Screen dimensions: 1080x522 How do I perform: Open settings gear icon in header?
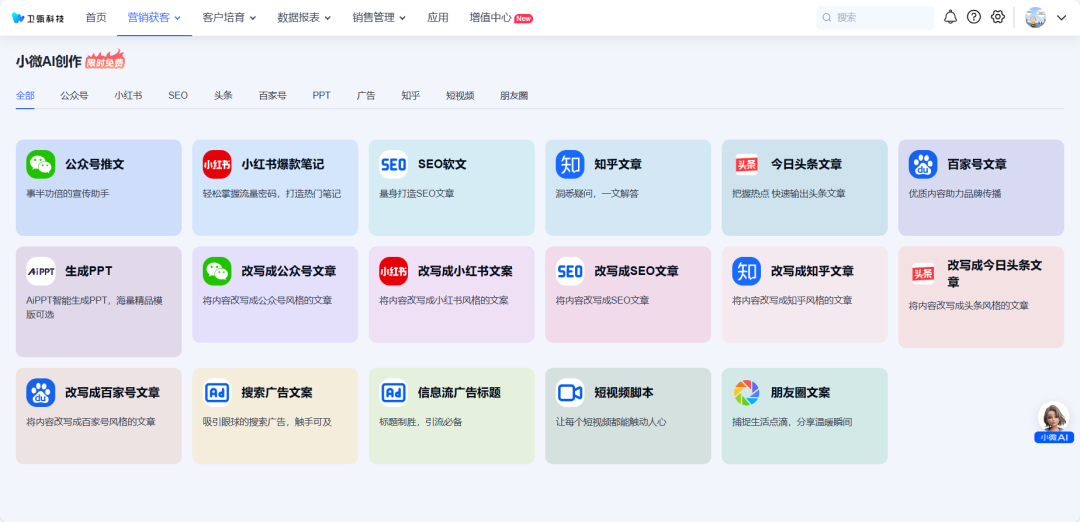pos(997,17)
